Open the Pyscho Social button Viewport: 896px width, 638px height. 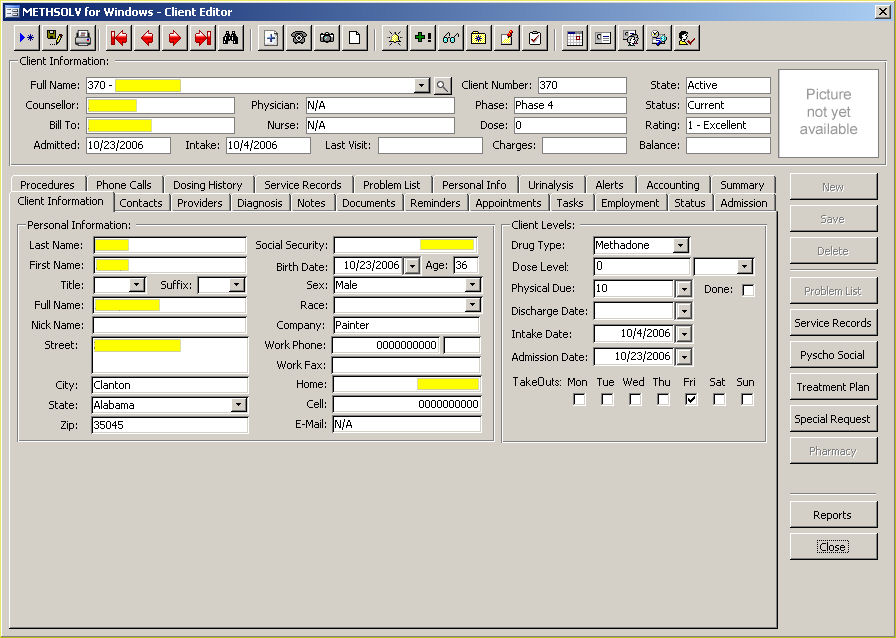click(x=833, y=355)
